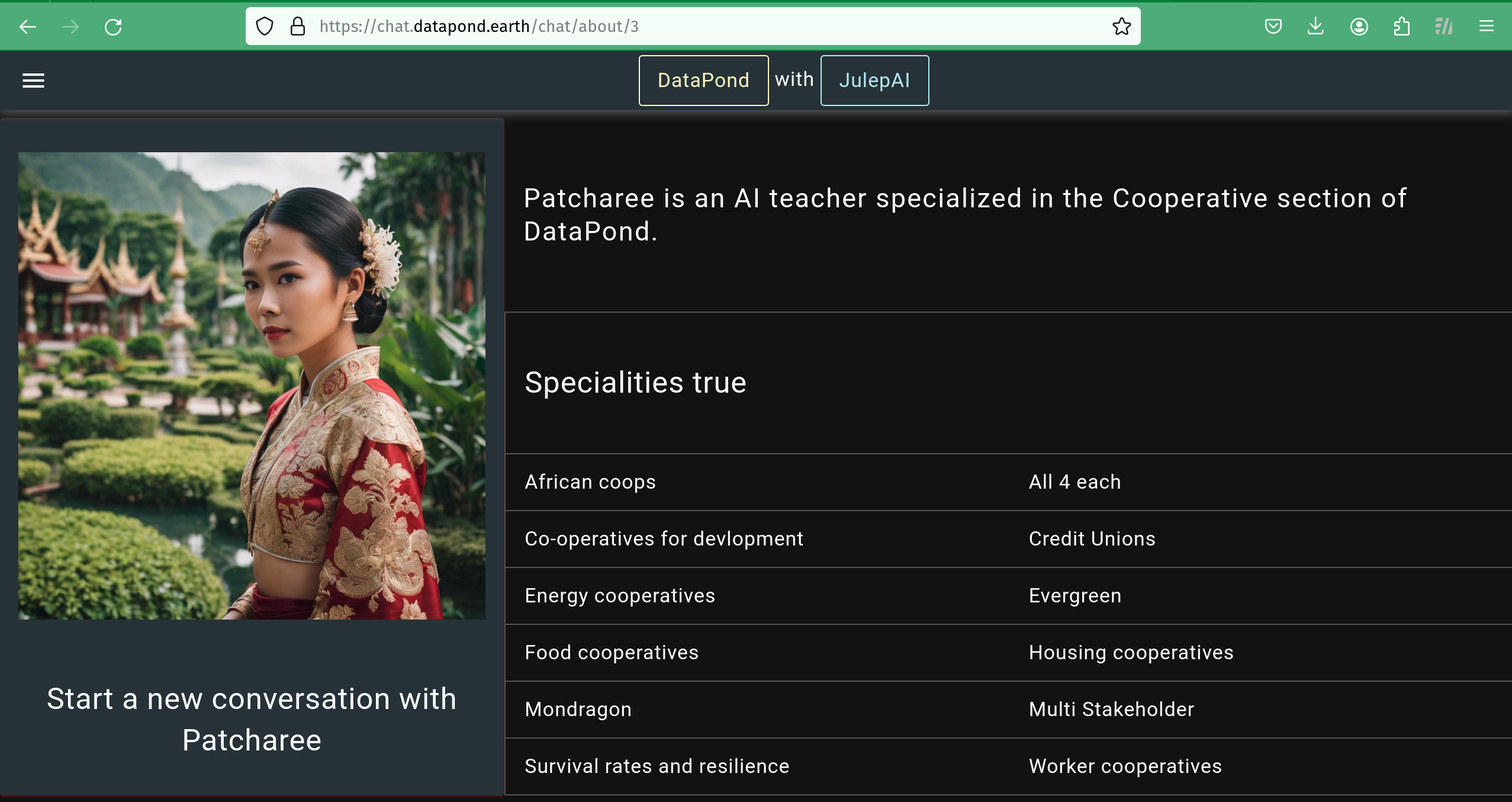This screenshot has width=1512, height=802.
Task: Click Patcharee's portrait image
Action: [252, 386]
